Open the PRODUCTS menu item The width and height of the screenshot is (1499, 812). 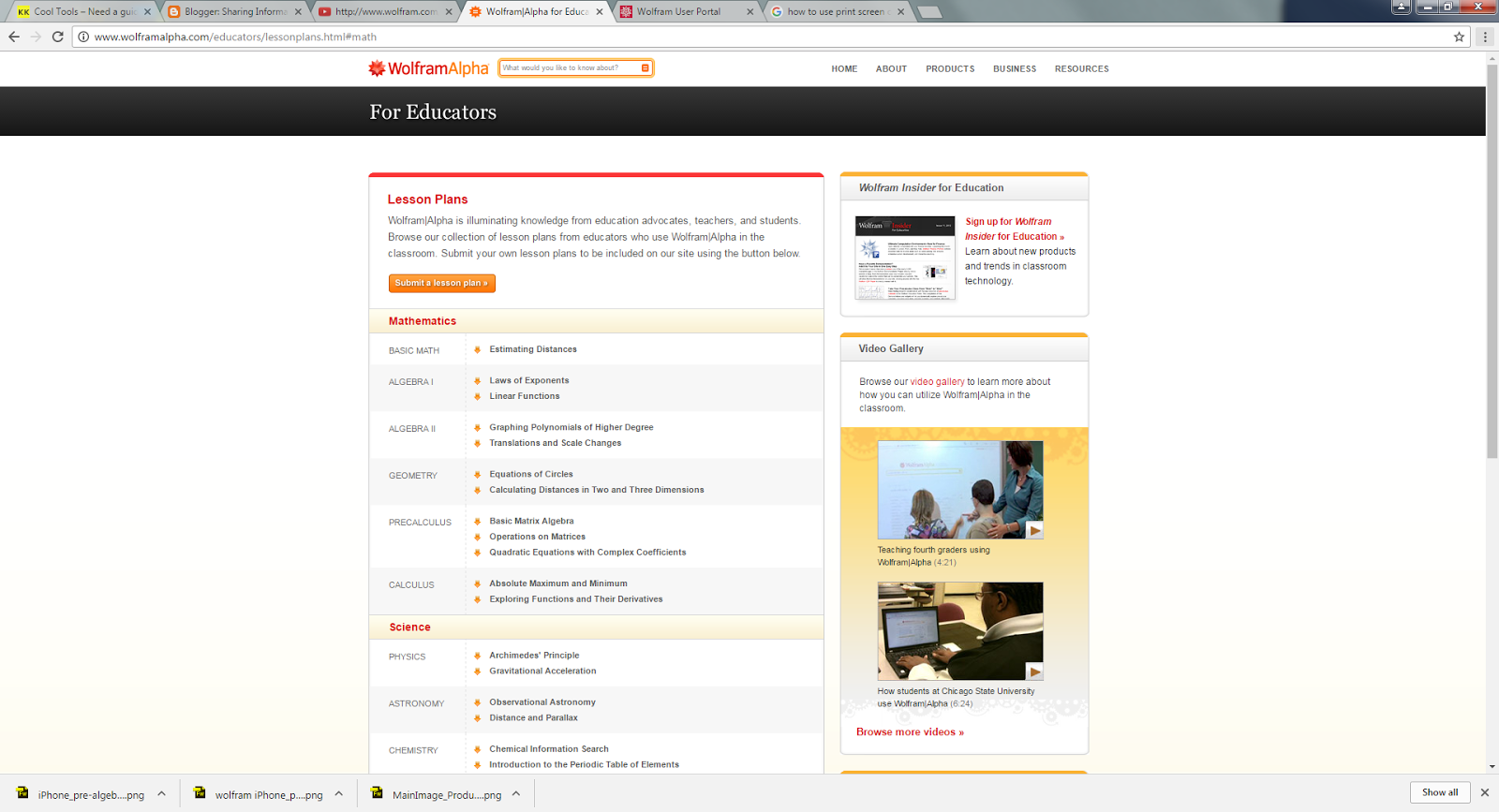point(950,69)
